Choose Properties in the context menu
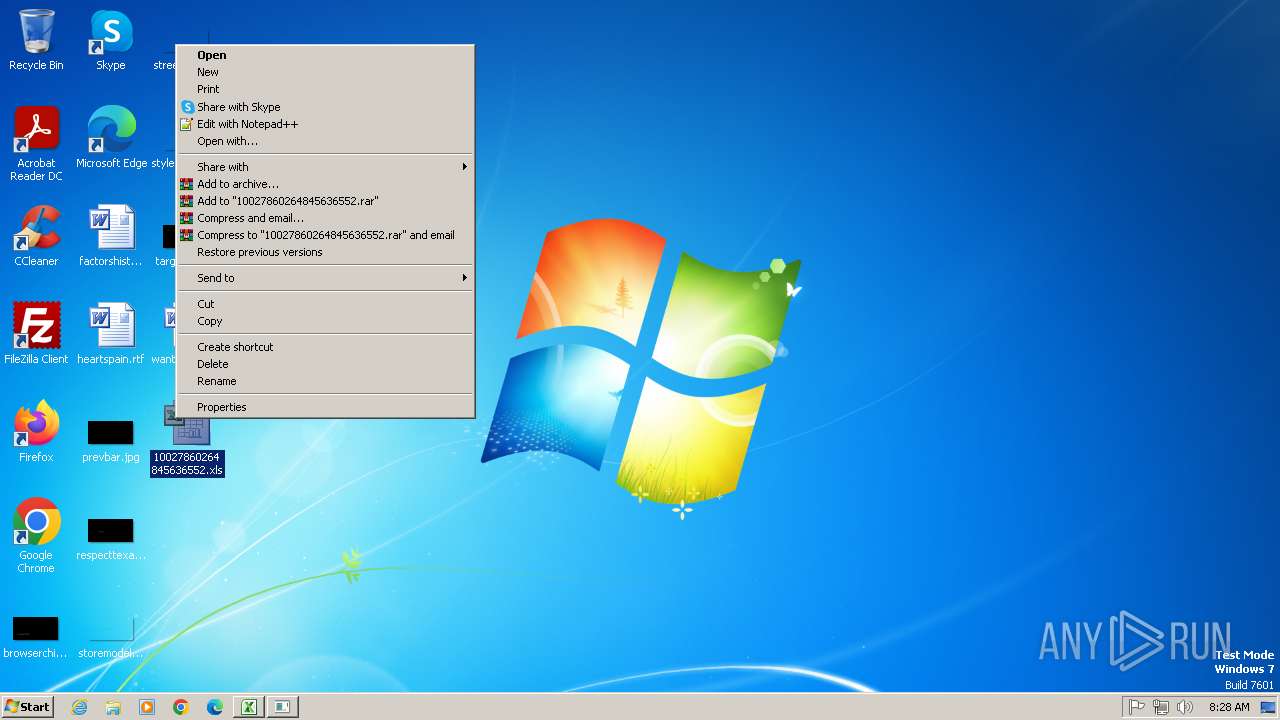The height and width of the screenshot is (720, 1280). 325,407
